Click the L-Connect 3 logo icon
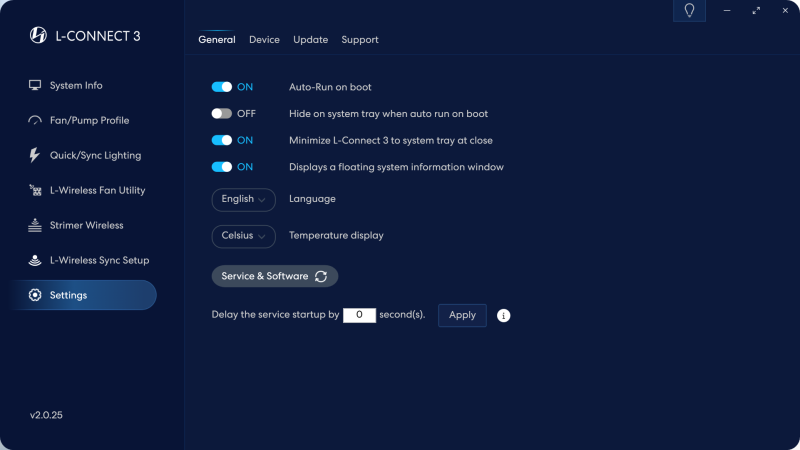Screen dimensions: 800x450 tap(38, 35)
